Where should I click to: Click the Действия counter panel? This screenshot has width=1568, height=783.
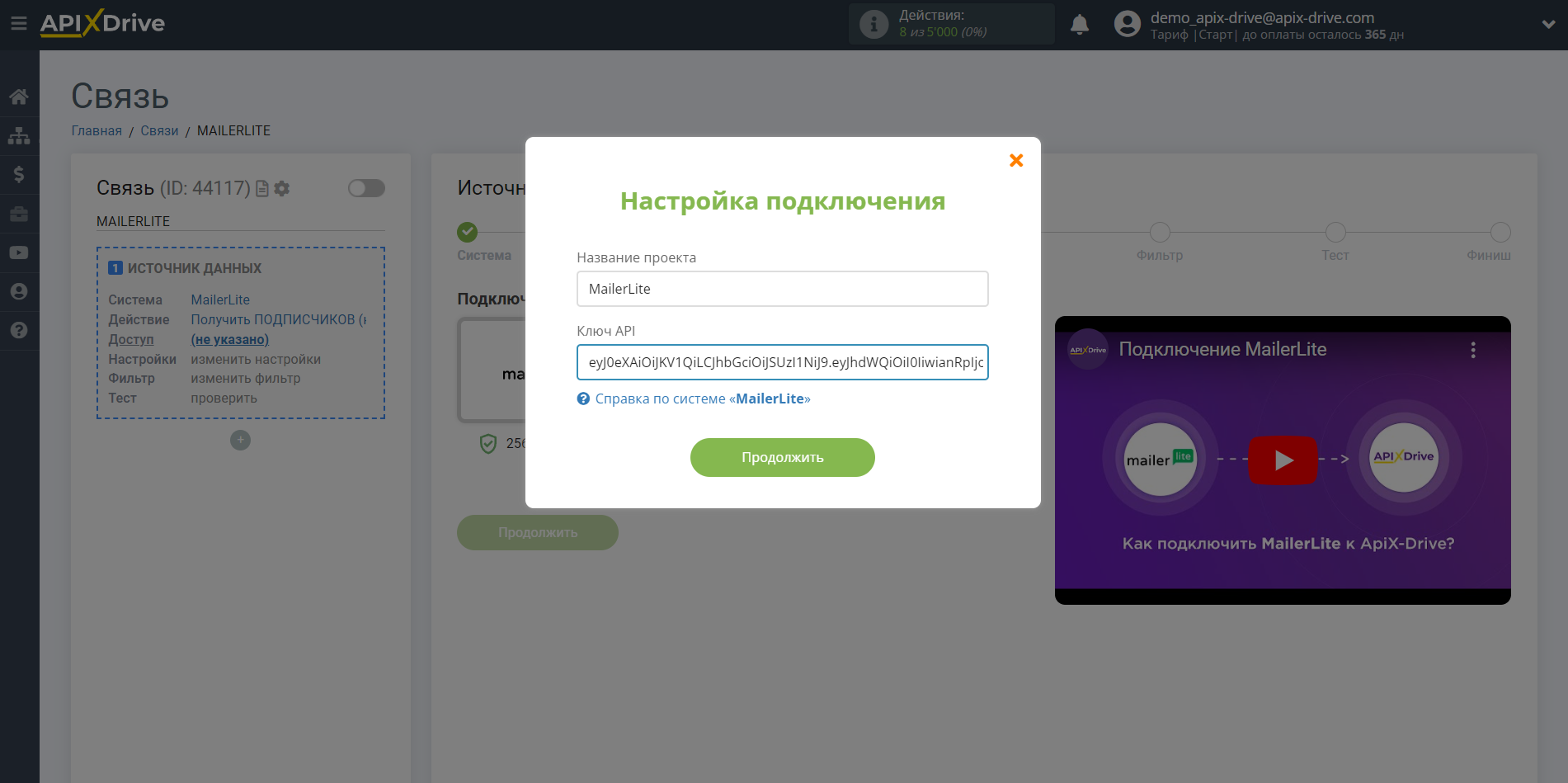952,24
